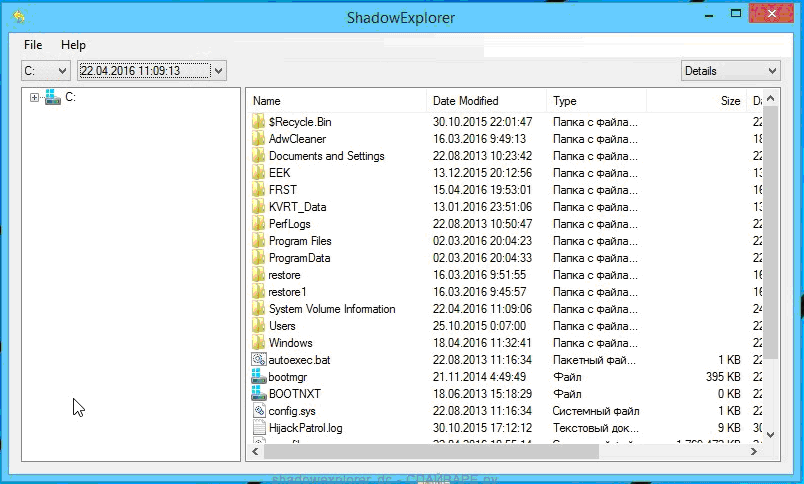Click the EEK folder icon
Screen dimensions: 804x484
[258, 173]
